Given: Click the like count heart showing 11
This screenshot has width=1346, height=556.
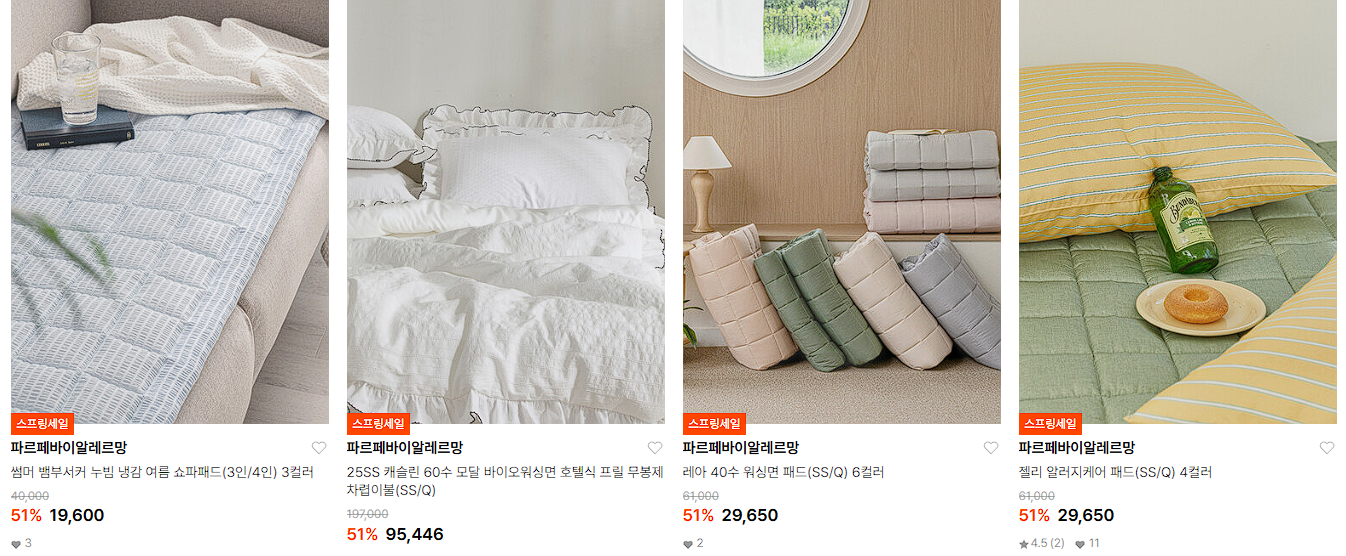Looking at the screenshot, I should pos(1080,544).
